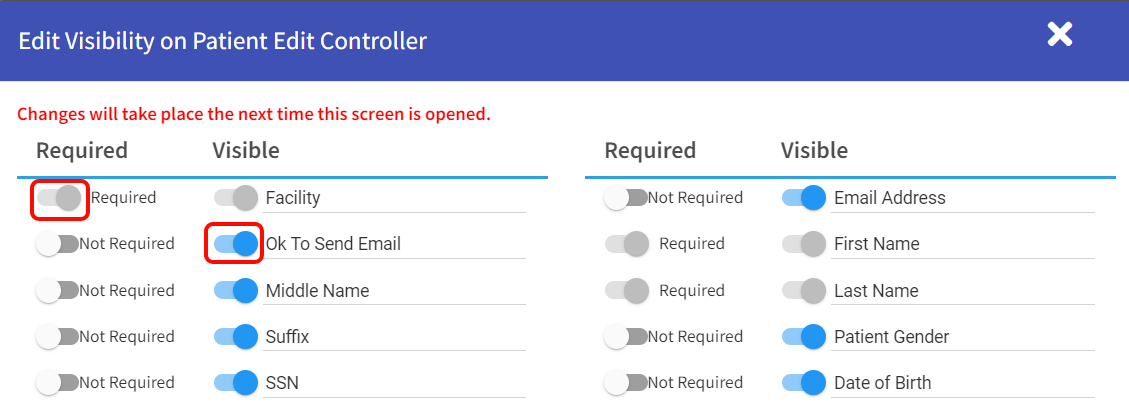The image size is (1129, 409).
Task: Toggle the Required switch for Facility
Action: click(59, 198)
